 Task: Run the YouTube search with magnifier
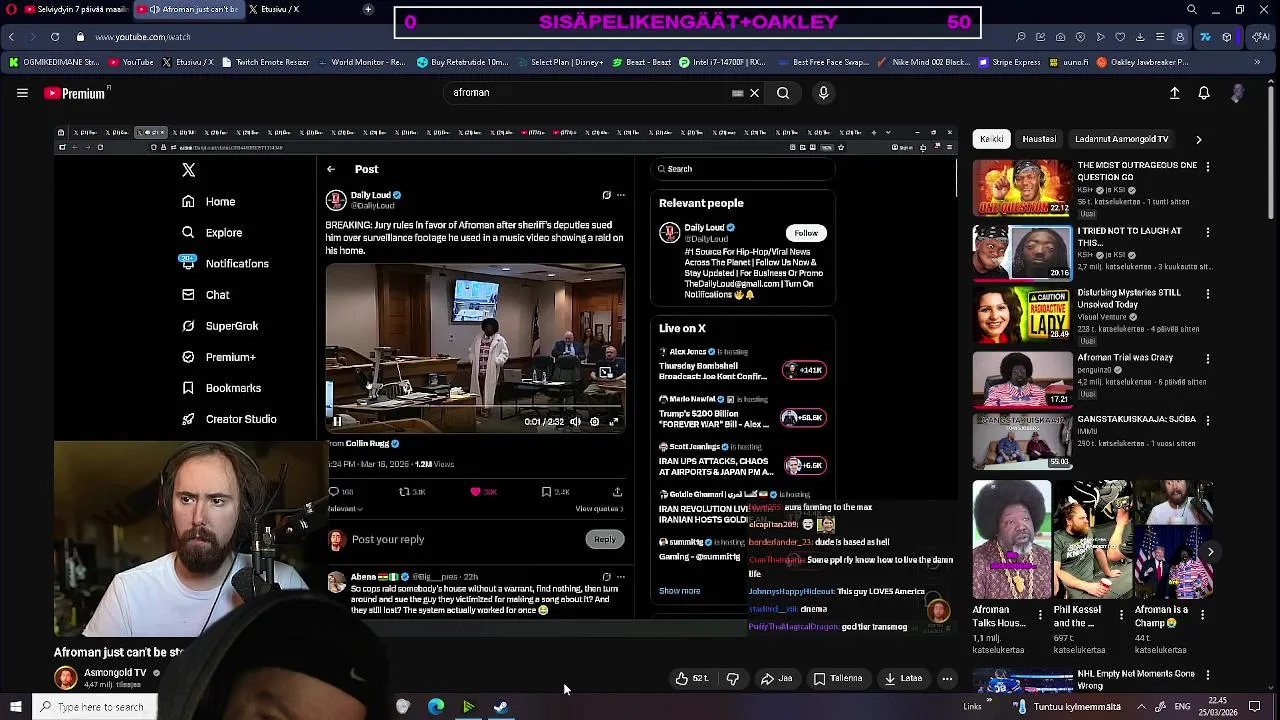pos(783,93)
